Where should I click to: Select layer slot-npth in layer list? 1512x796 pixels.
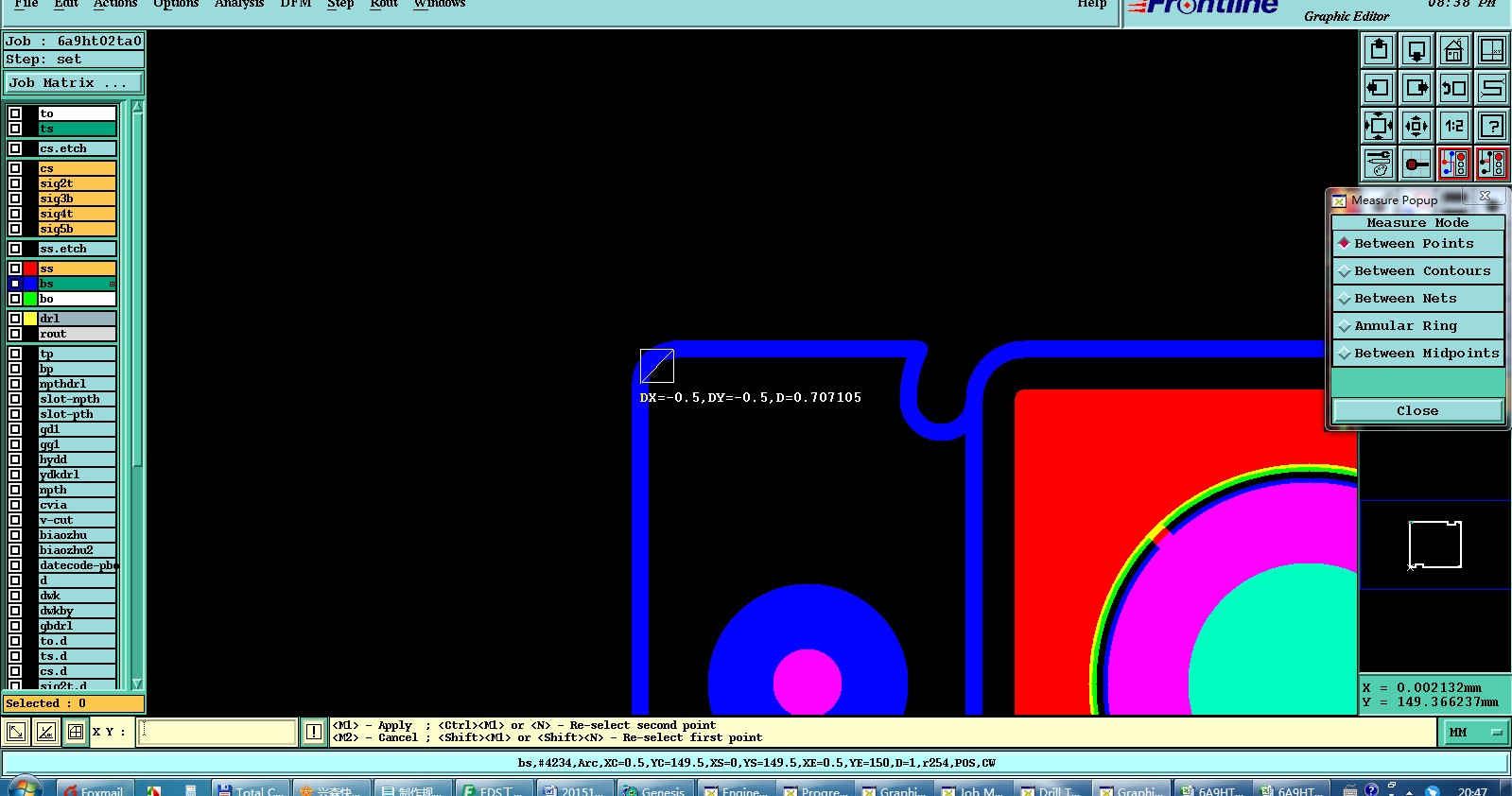coord(78,399)
